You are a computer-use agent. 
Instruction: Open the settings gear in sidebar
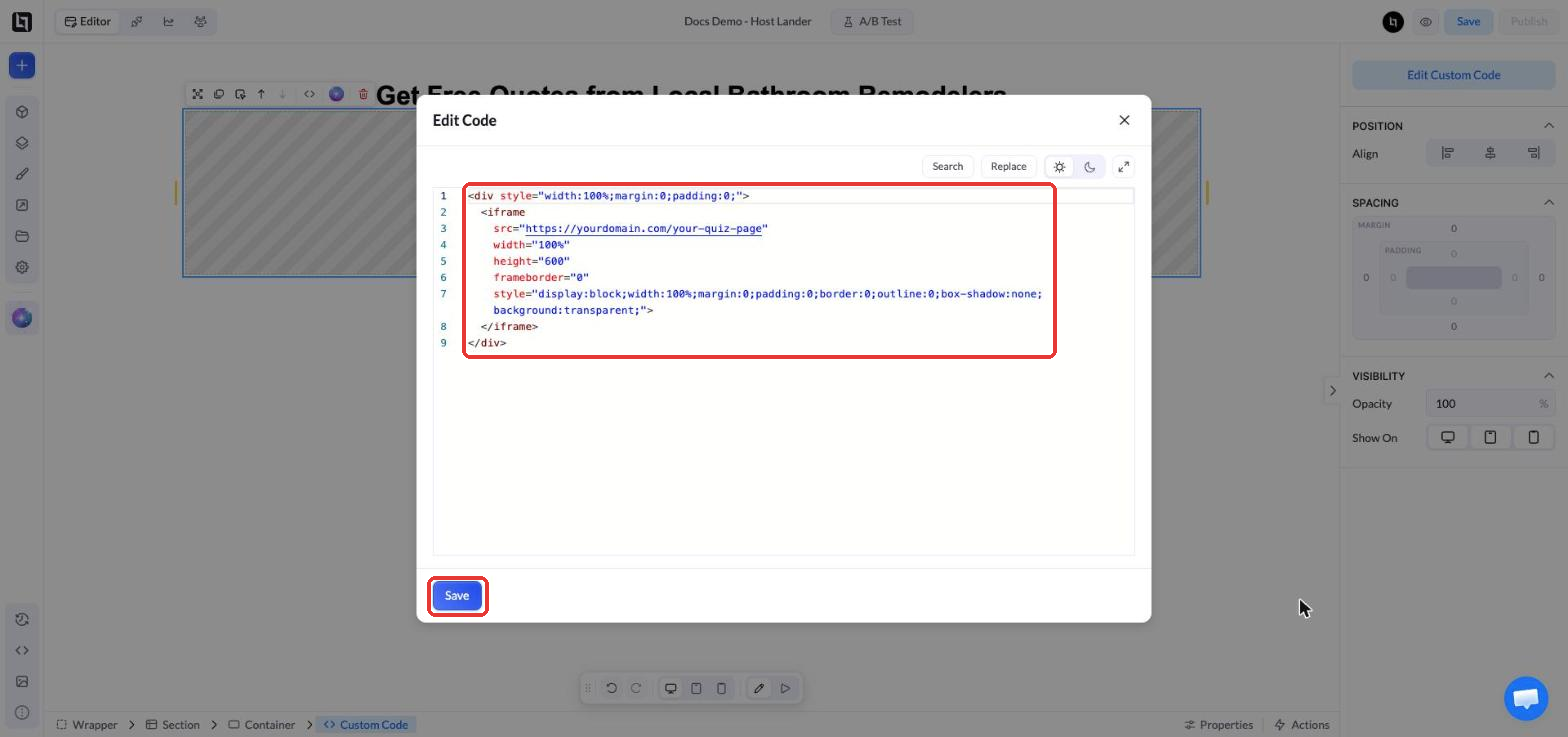pyautogui.click(x=22, y=267)
